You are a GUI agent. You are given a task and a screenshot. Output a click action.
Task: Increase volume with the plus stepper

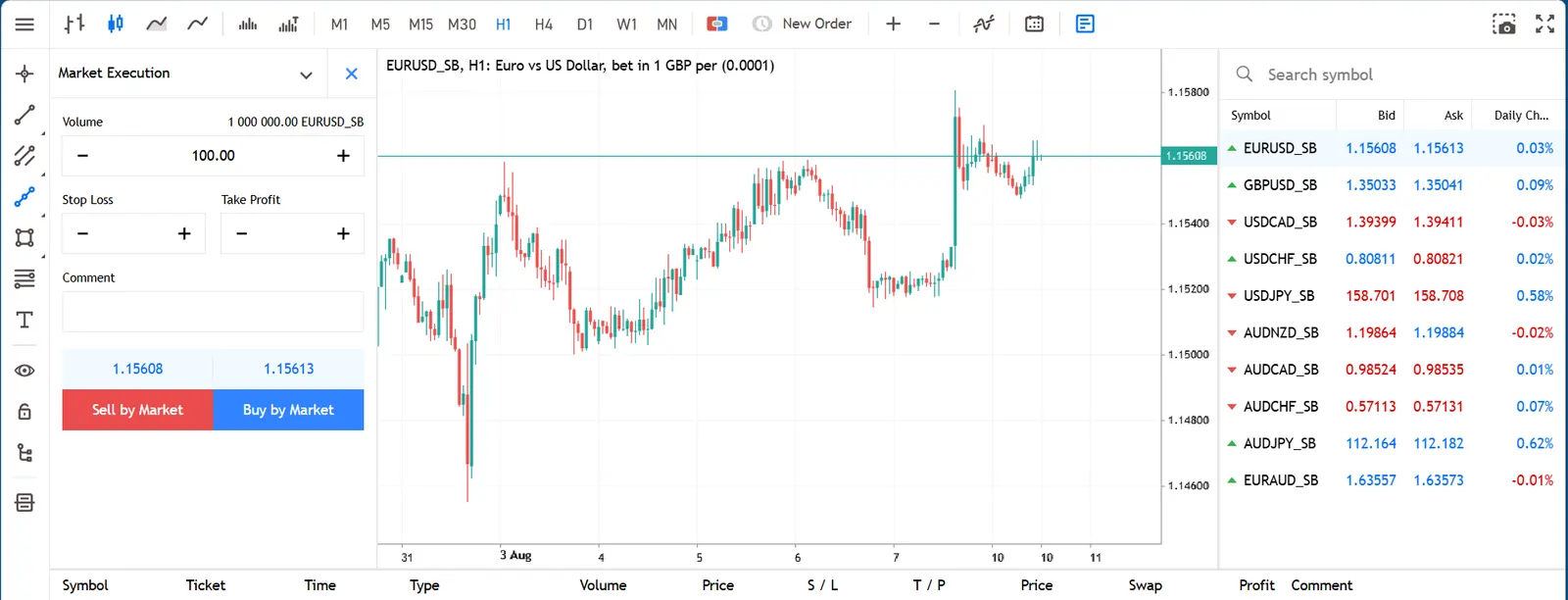pos(343,156)
